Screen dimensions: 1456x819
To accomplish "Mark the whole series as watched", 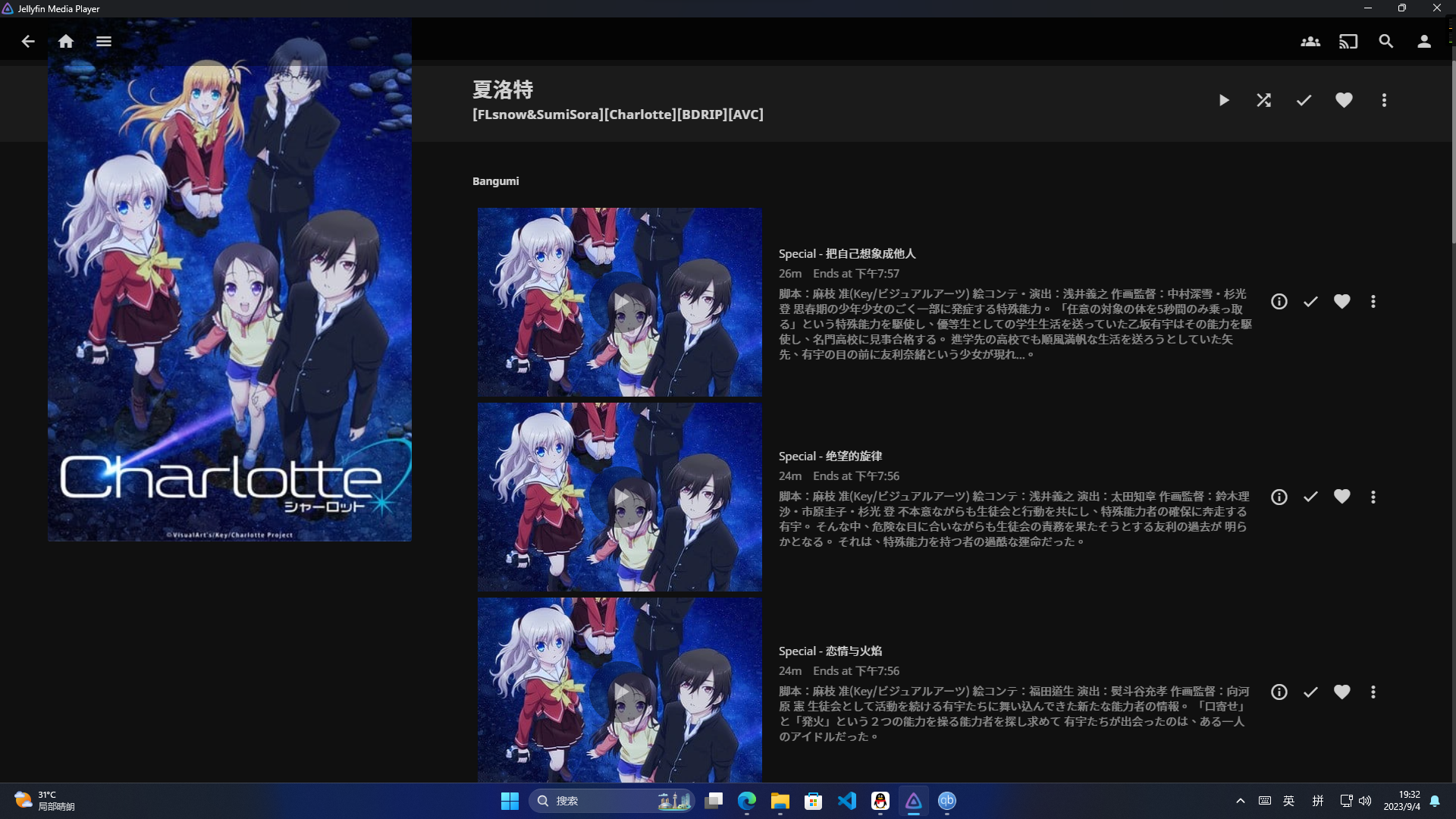I will (1304, 99).
